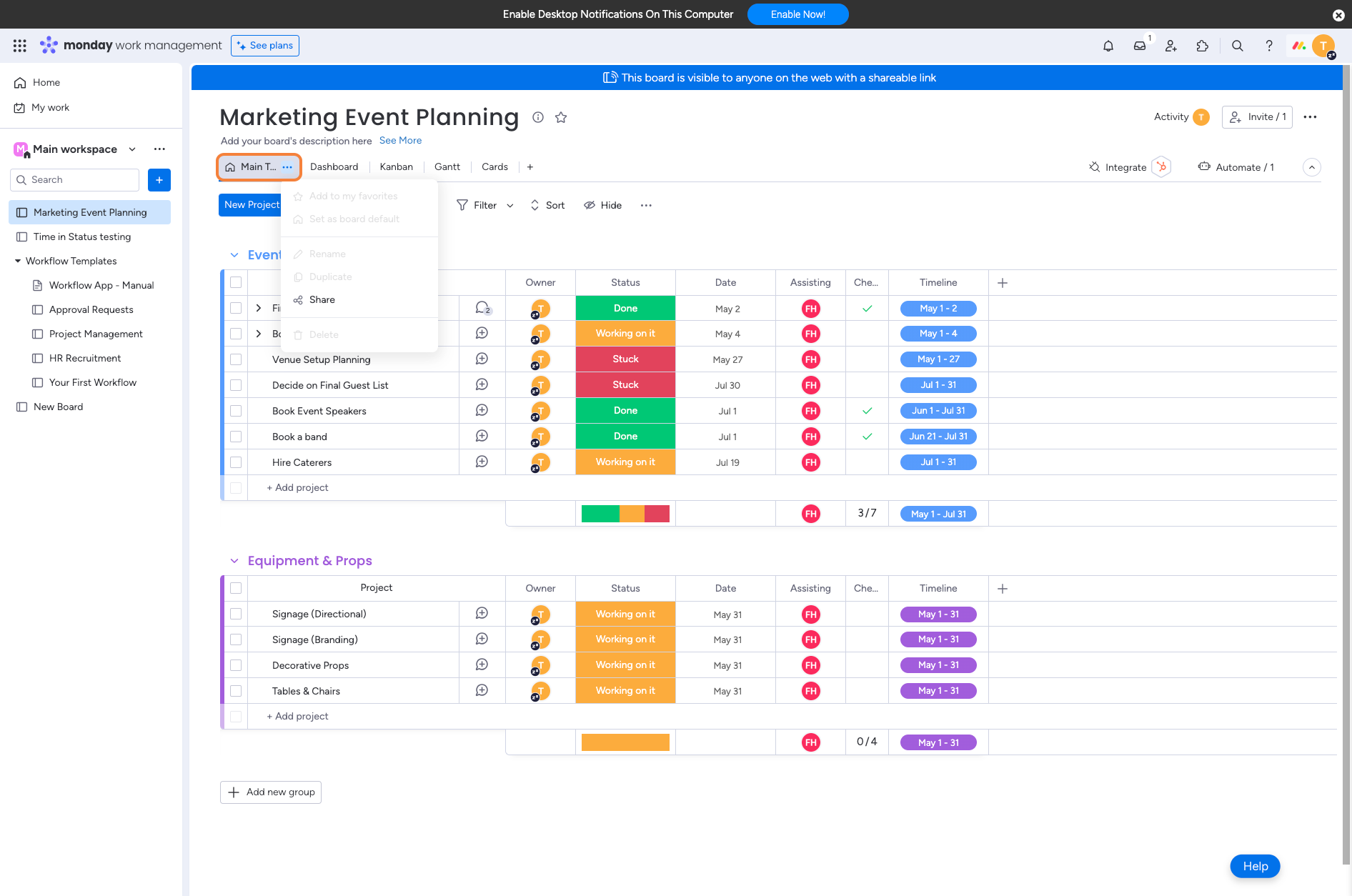Click the search magnifier in top bar

1237,46
